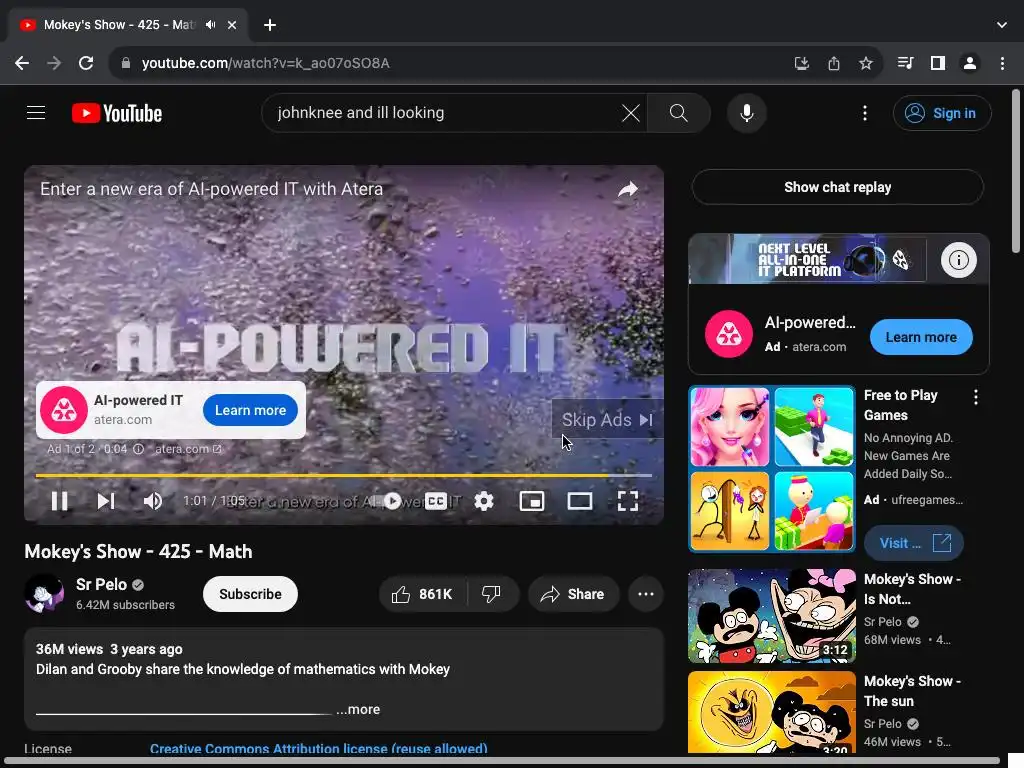Click the browser forward arrow
Image resolution: width=1024 pixels, height=768 pixels.
54,63
